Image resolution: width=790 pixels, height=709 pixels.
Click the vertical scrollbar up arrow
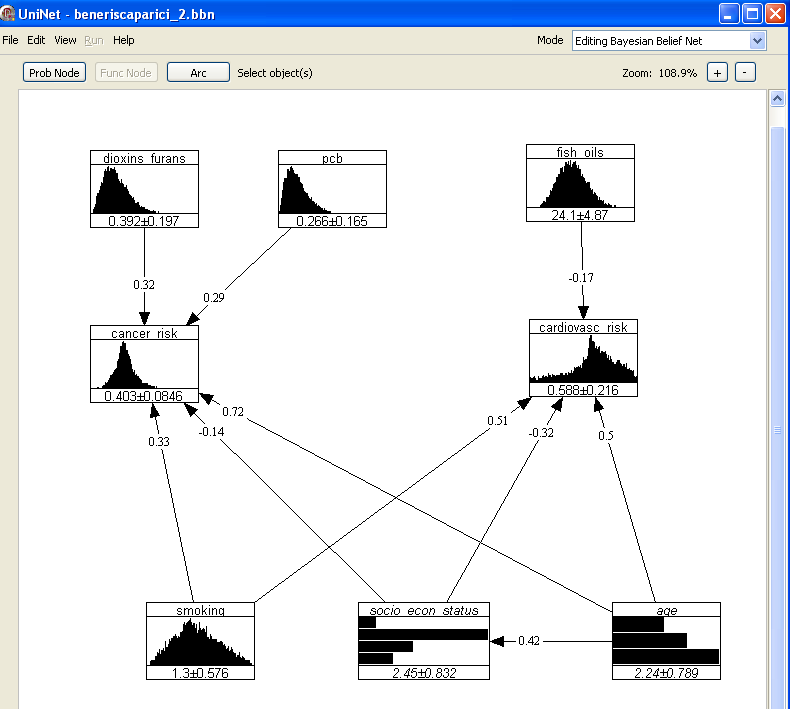pyautogui.click(x=776, y=99)
